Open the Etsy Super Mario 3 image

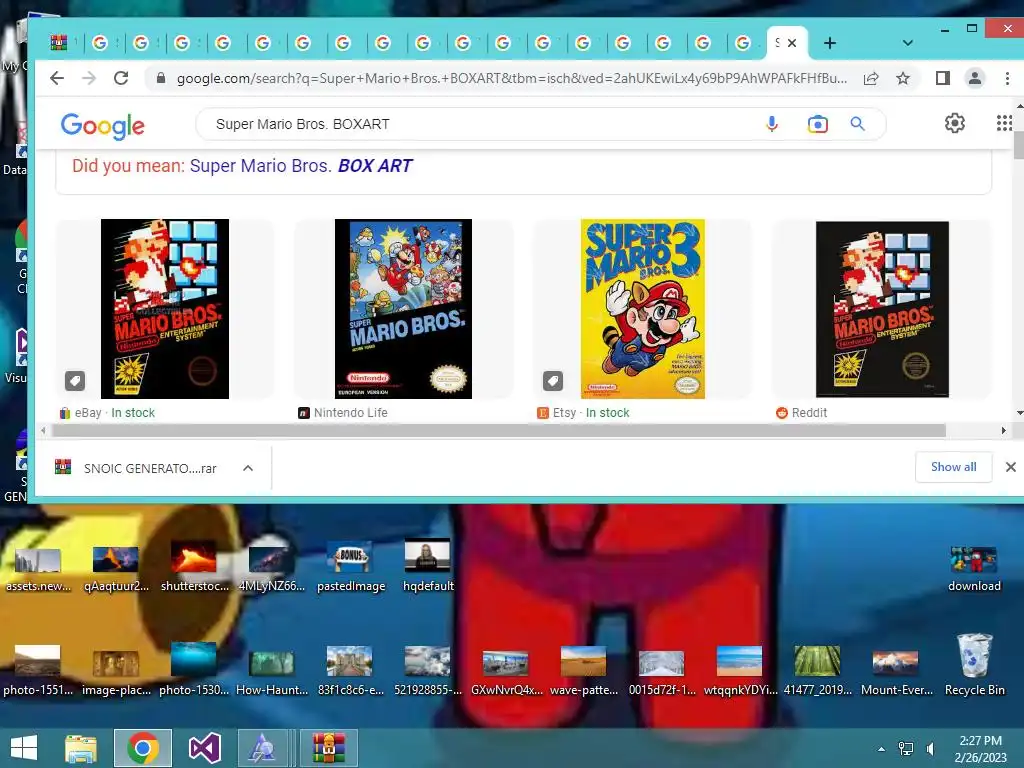click(x=643, y=309)
